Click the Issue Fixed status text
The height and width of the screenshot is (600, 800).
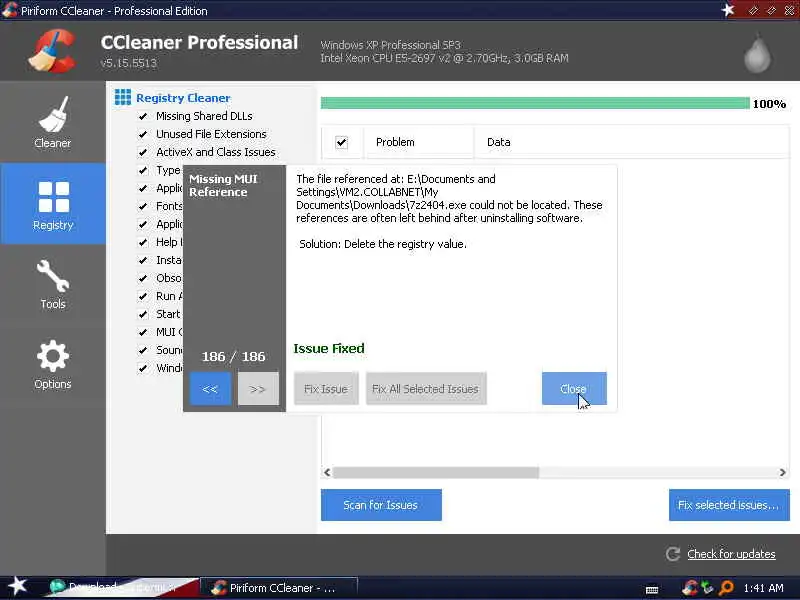tap(329, 348)
